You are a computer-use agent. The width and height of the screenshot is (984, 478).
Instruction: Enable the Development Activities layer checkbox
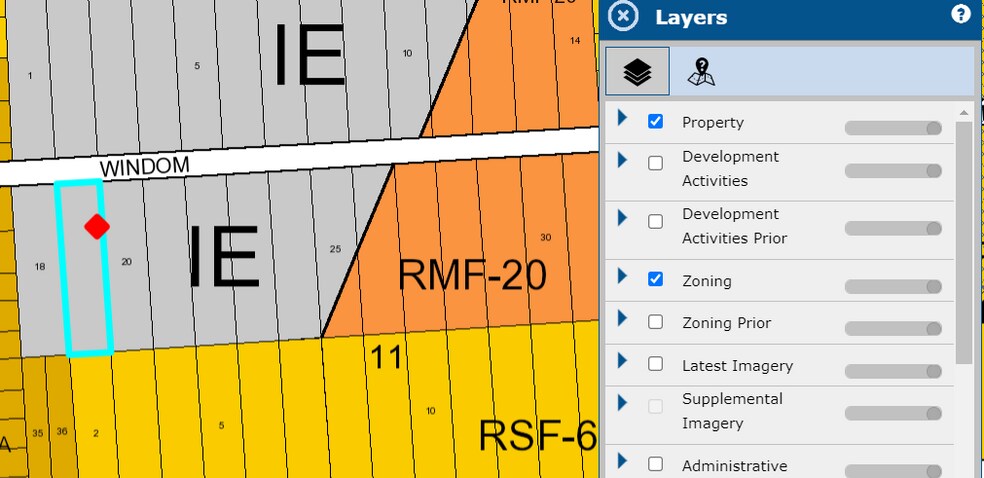(656, 163)
